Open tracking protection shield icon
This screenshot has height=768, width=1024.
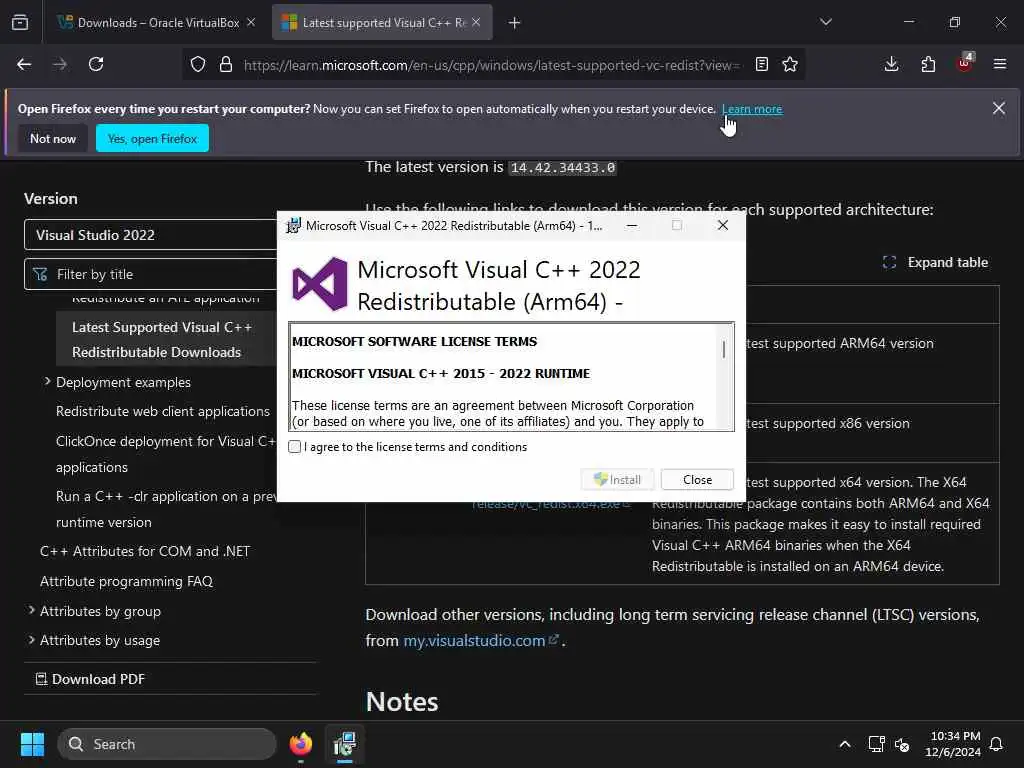tap(198, 64)
